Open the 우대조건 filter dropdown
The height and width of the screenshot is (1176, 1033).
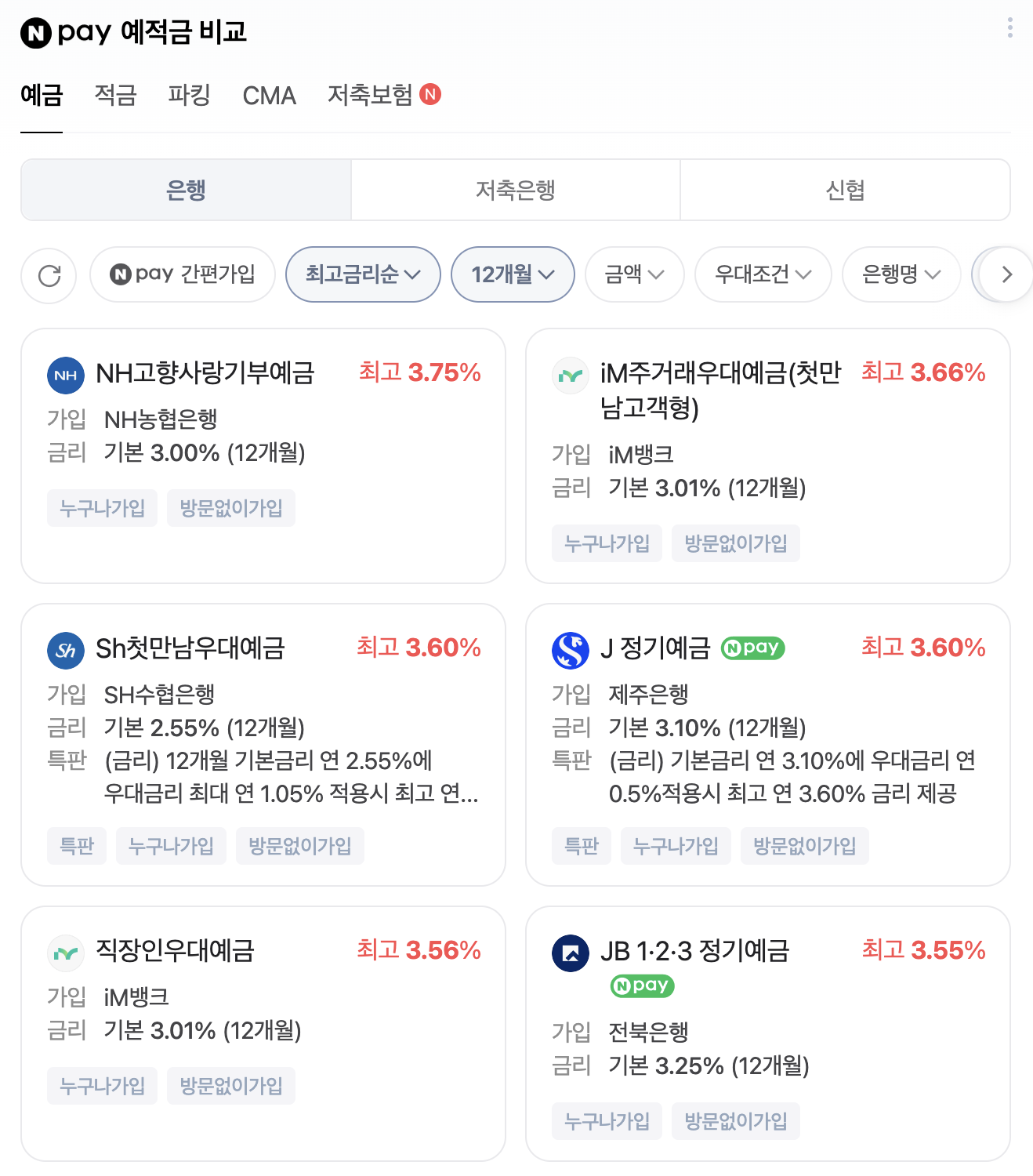tap(763, 274)
